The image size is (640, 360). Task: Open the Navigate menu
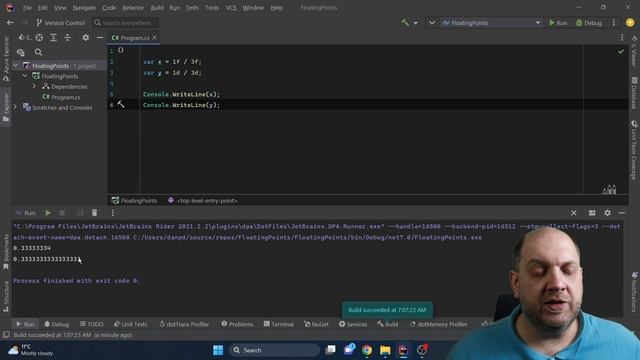tap(84, 8)
